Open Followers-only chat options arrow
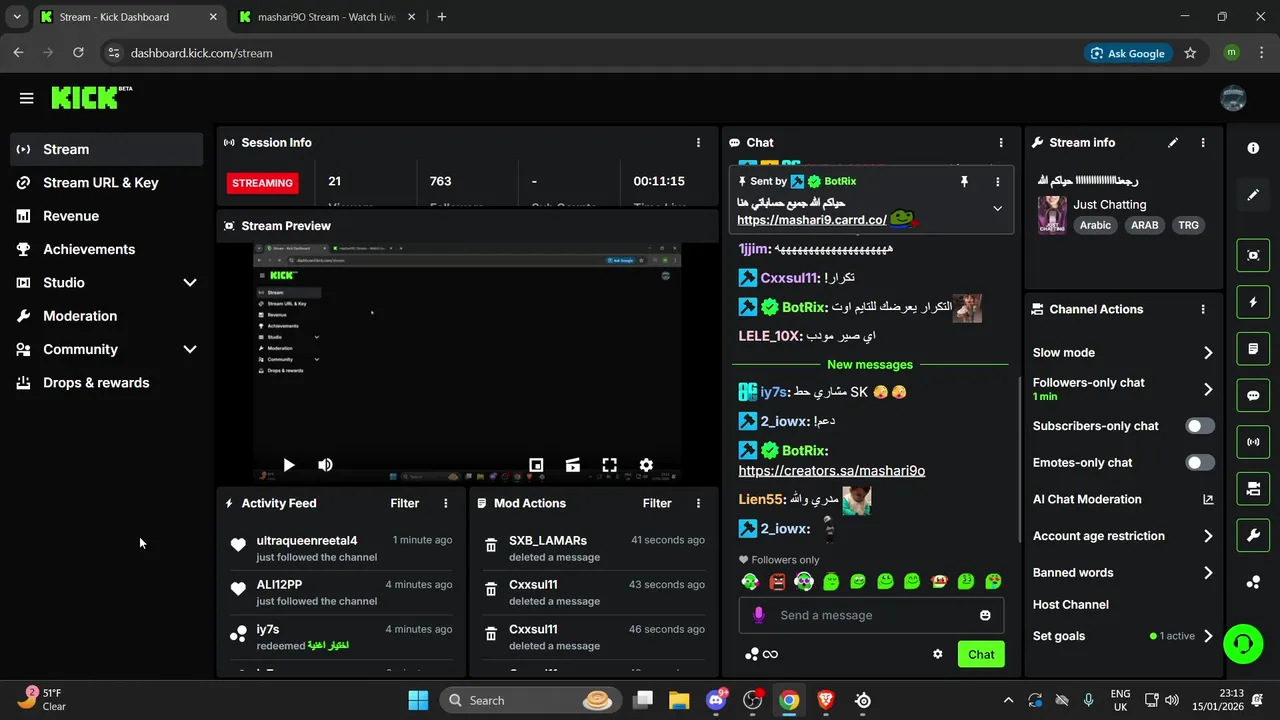Screen dimensions: 1280x720 1208,389
